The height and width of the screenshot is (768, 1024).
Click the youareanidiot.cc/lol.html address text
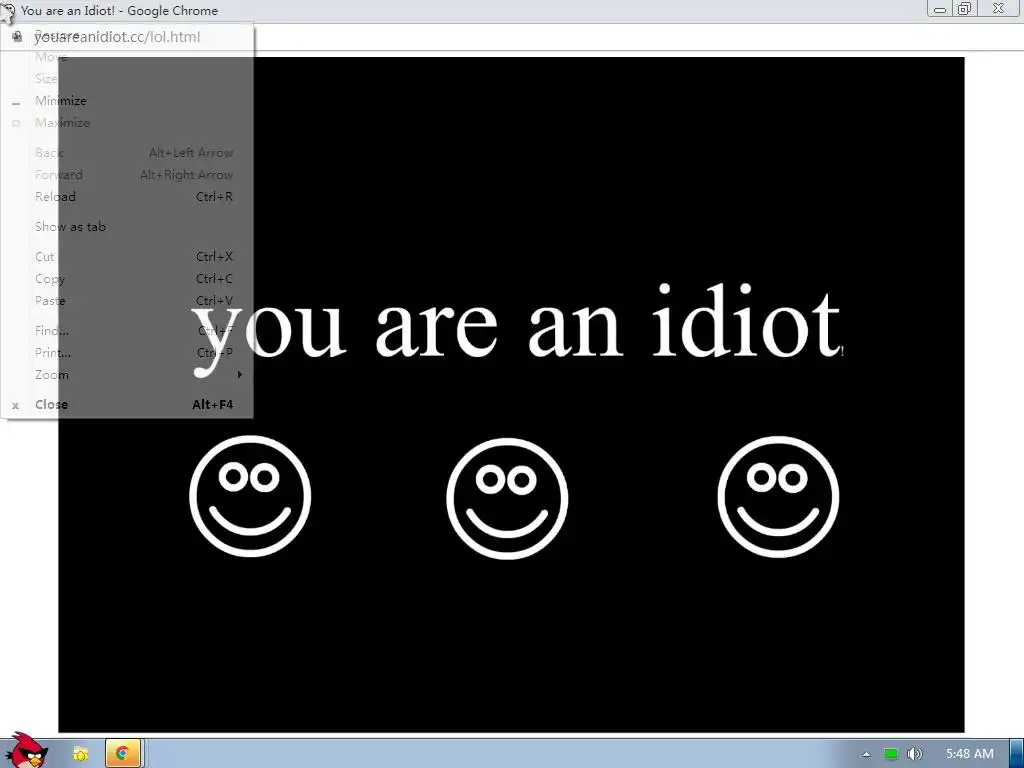(x=118, y=37)
